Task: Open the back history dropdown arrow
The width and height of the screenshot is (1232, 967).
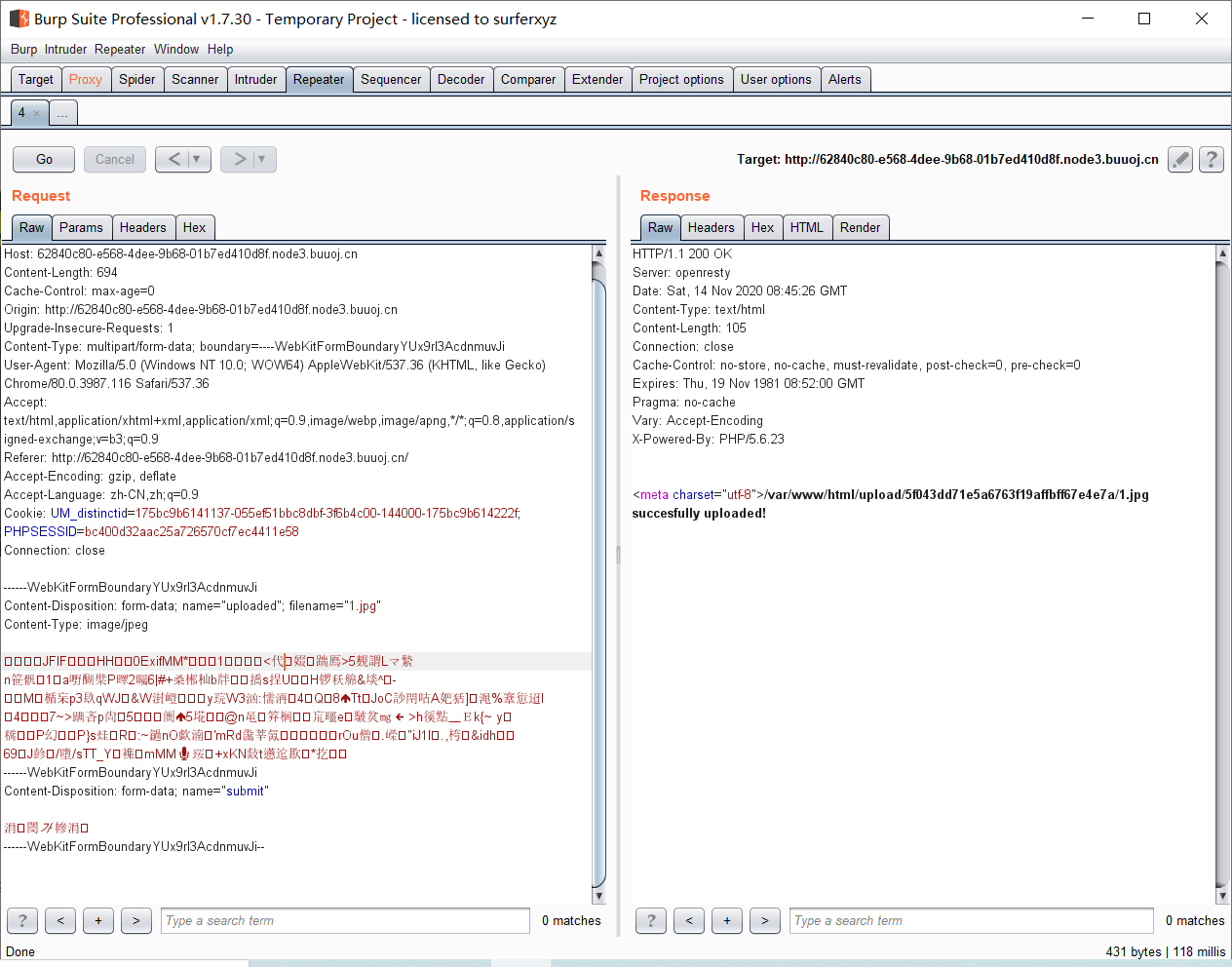Action: [x=198, y=159]
